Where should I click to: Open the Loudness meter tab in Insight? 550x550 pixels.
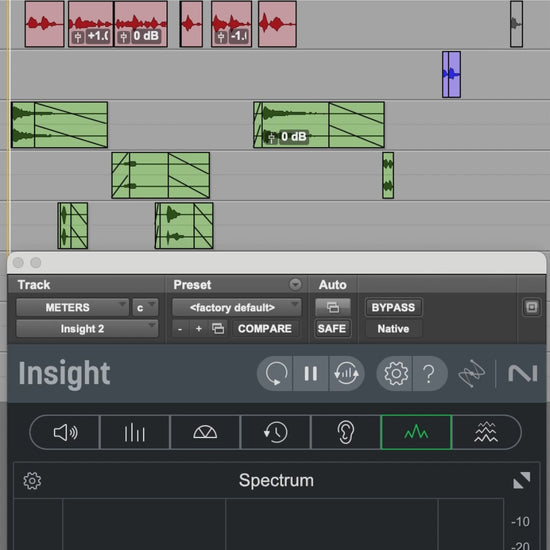coord(65,432)
